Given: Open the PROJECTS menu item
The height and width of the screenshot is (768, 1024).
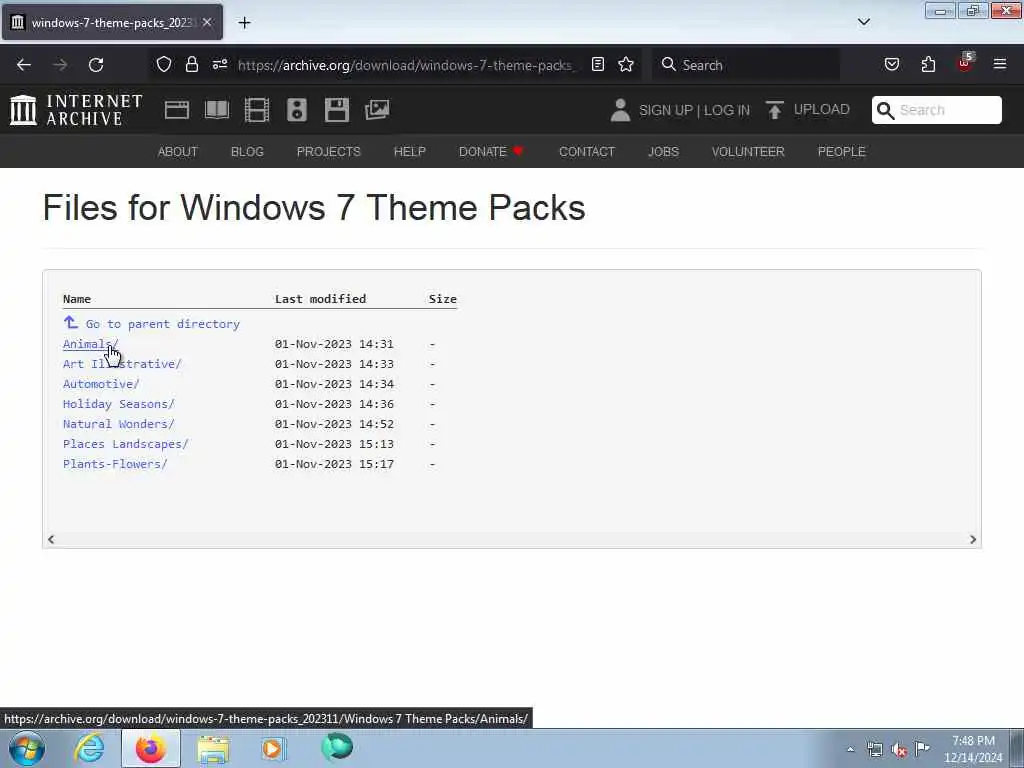Looking at the screenshot, I should [x=328, y=152].
